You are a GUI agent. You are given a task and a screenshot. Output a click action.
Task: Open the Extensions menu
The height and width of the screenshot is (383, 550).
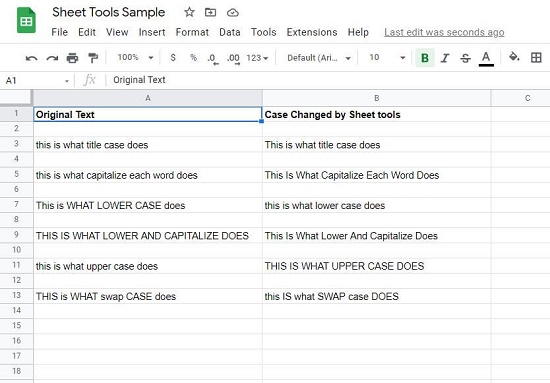pos(311,32)
